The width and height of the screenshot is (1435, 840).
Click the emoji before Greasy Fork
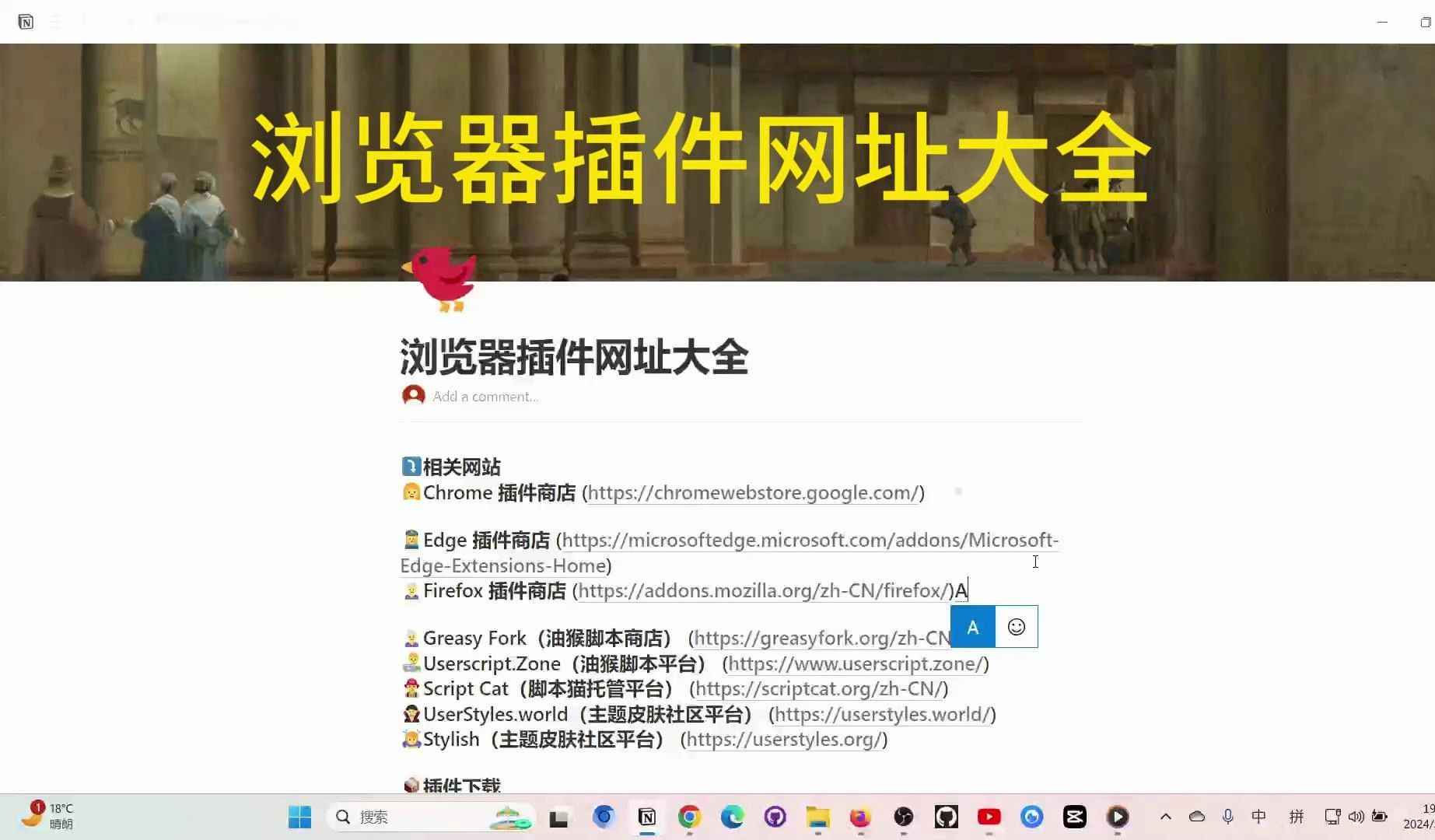point(411,639)
